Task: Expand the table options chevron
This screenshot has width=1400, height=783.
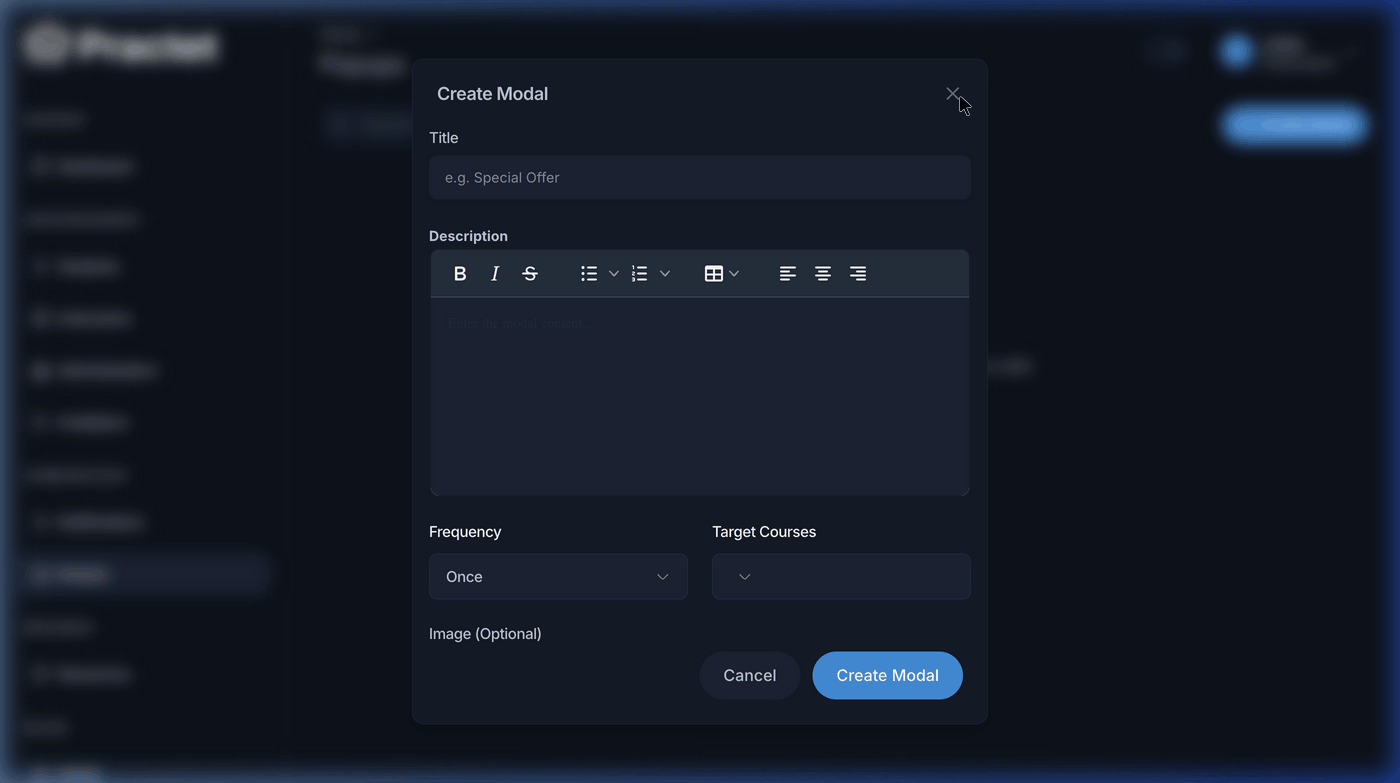Action: point(734,273)
